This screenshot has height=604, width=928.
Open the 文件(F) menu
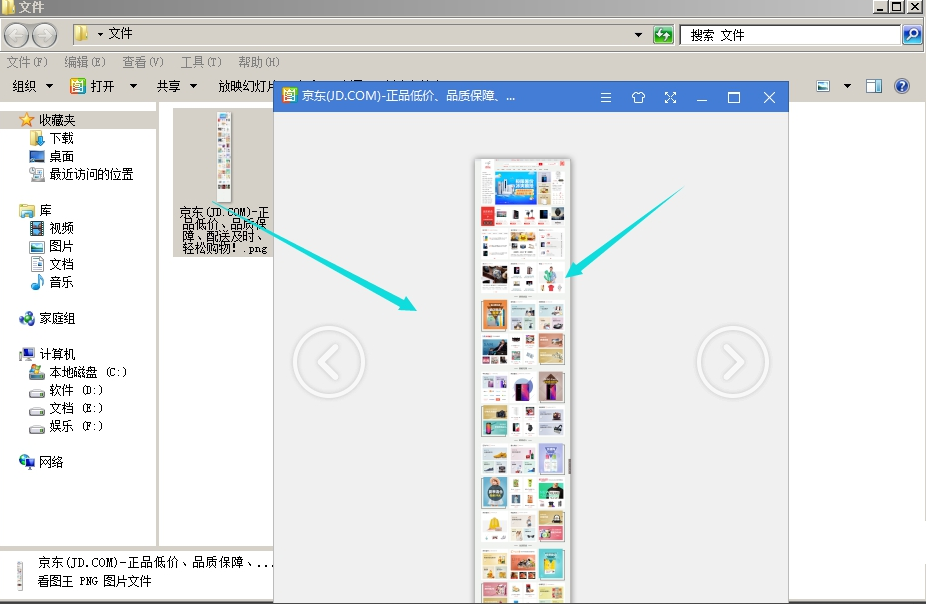[x=27, y=62]
